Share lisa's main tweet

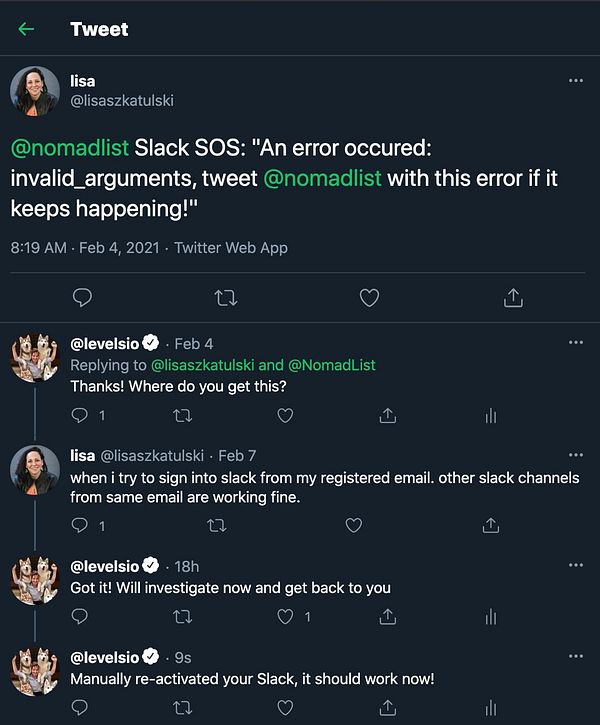512,297
